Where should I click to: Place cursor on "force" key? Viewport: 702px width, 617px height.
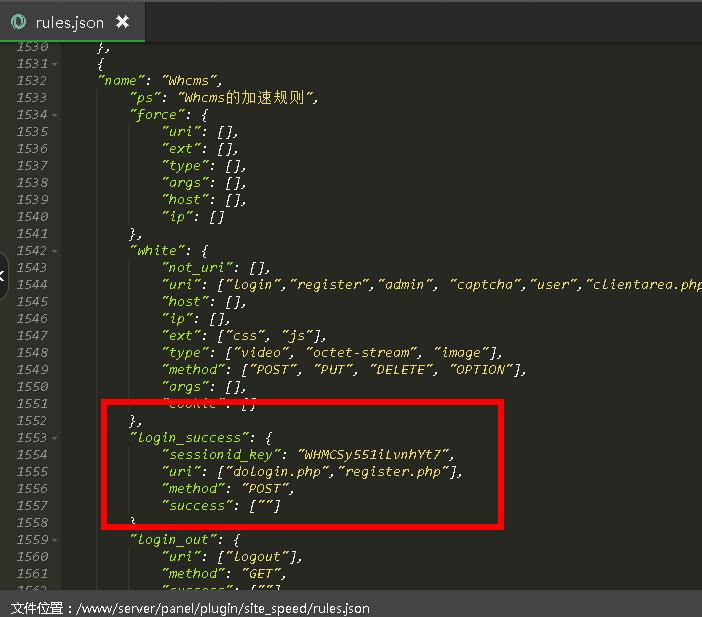coord(157,115)
